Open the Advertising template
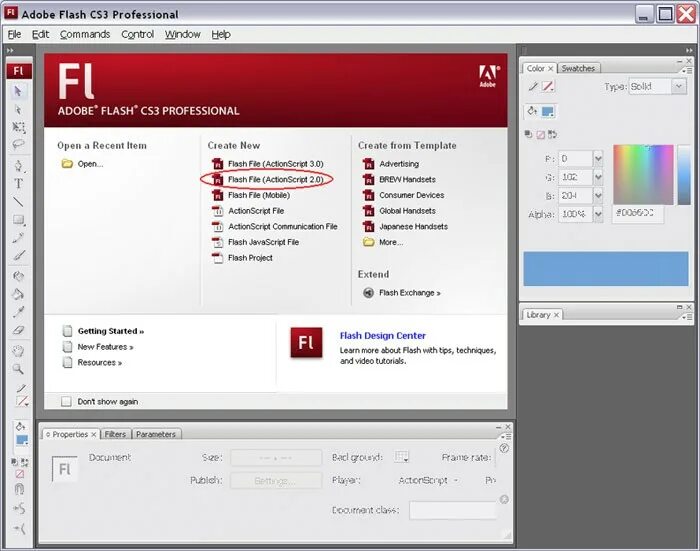Viewport: 700px width, 551px height. coord(391,164)
